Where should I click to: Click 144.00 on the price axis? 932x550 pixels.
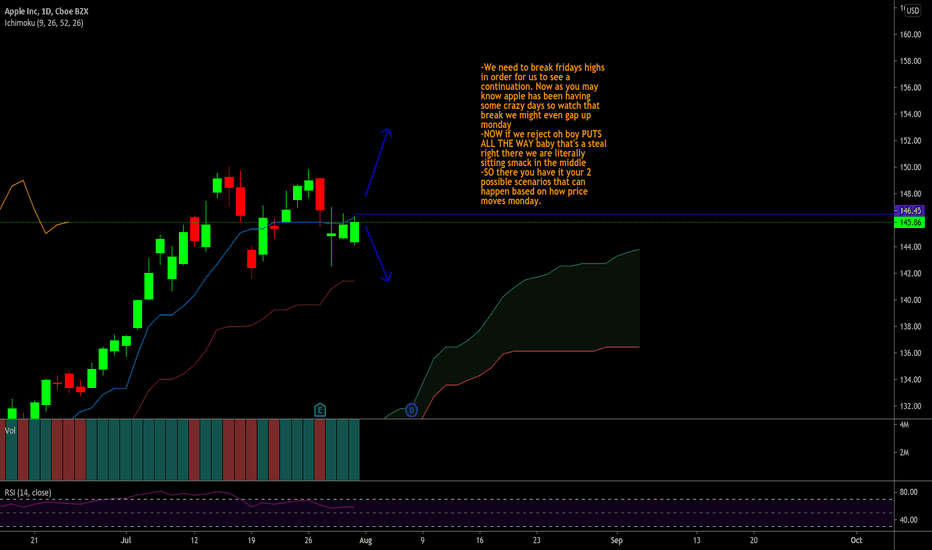(x=910, y=247)
